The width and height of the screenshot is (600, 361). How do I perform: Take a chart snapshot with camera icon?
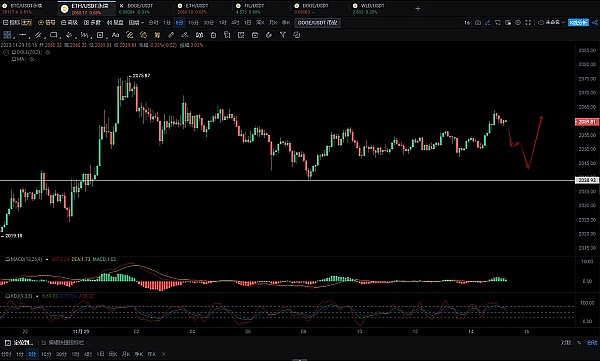(x=478, y=23)
